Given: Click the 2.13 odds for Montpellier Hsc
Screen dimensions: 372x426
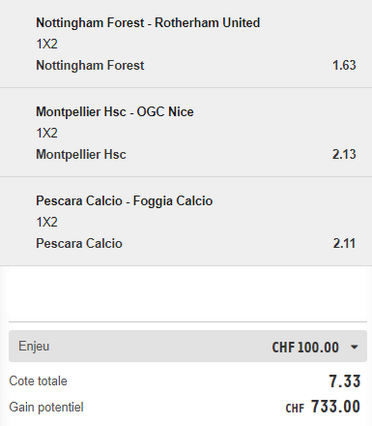Looking at the screenshot, I should coord(344,154).
